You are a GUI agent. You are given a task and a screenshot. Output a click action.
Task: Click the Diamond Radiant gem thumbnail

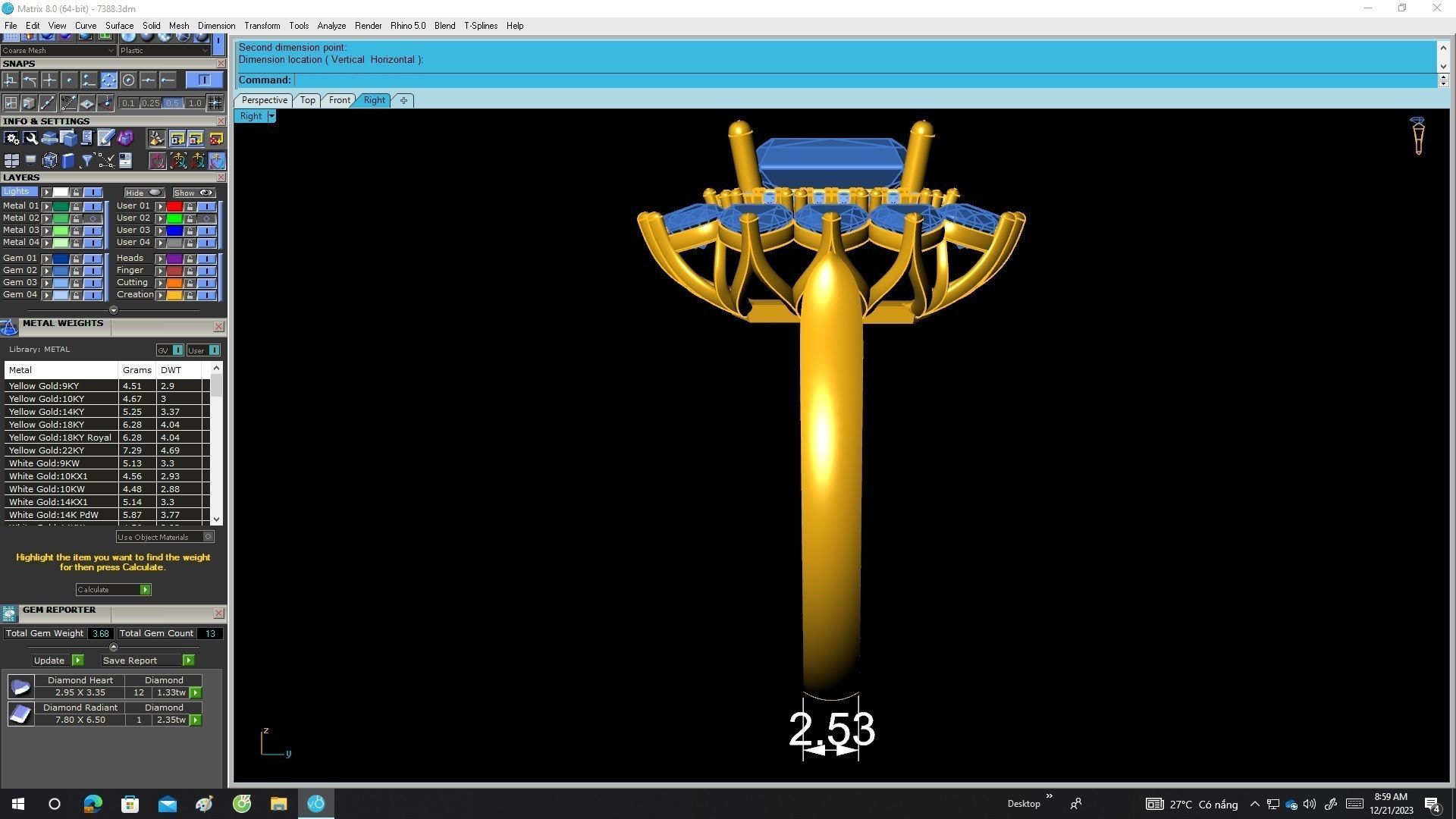[20, 714]
